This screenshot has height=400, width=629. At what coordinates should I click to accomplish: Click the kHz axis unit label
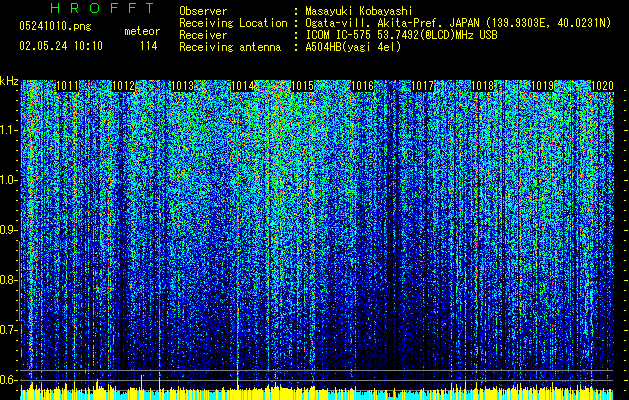9,81
